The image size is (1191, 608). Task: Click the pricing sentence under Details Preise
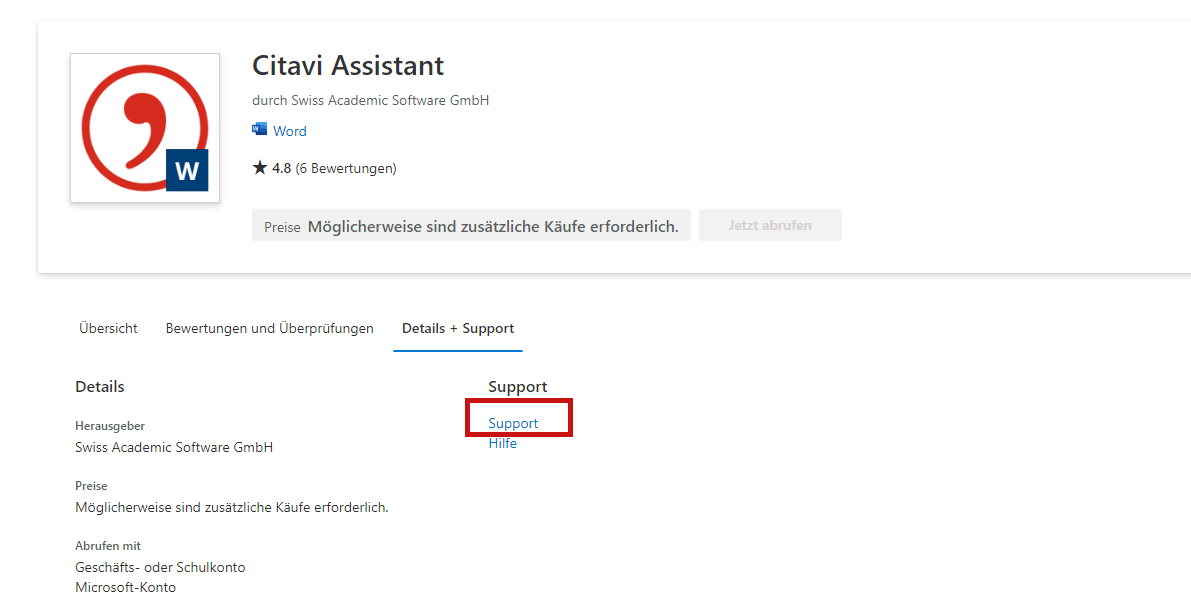pyautogui.click(x=232, y=507)
